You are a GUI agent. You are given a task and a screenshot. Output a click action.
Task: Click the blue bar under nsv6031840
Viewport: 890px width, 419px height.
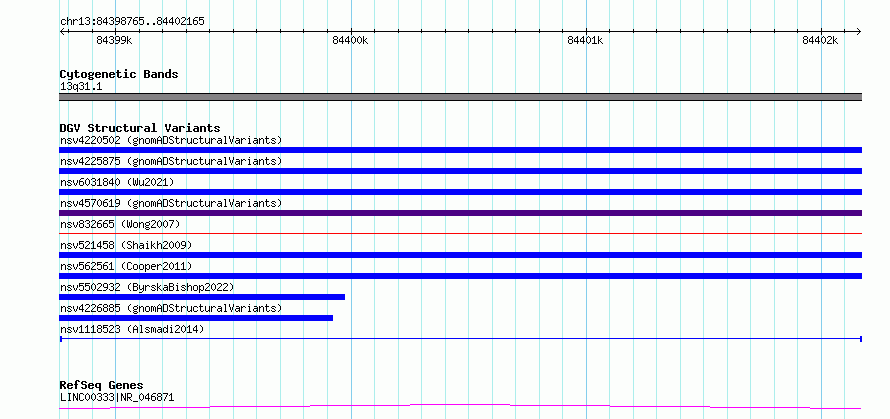coord(460,192)
